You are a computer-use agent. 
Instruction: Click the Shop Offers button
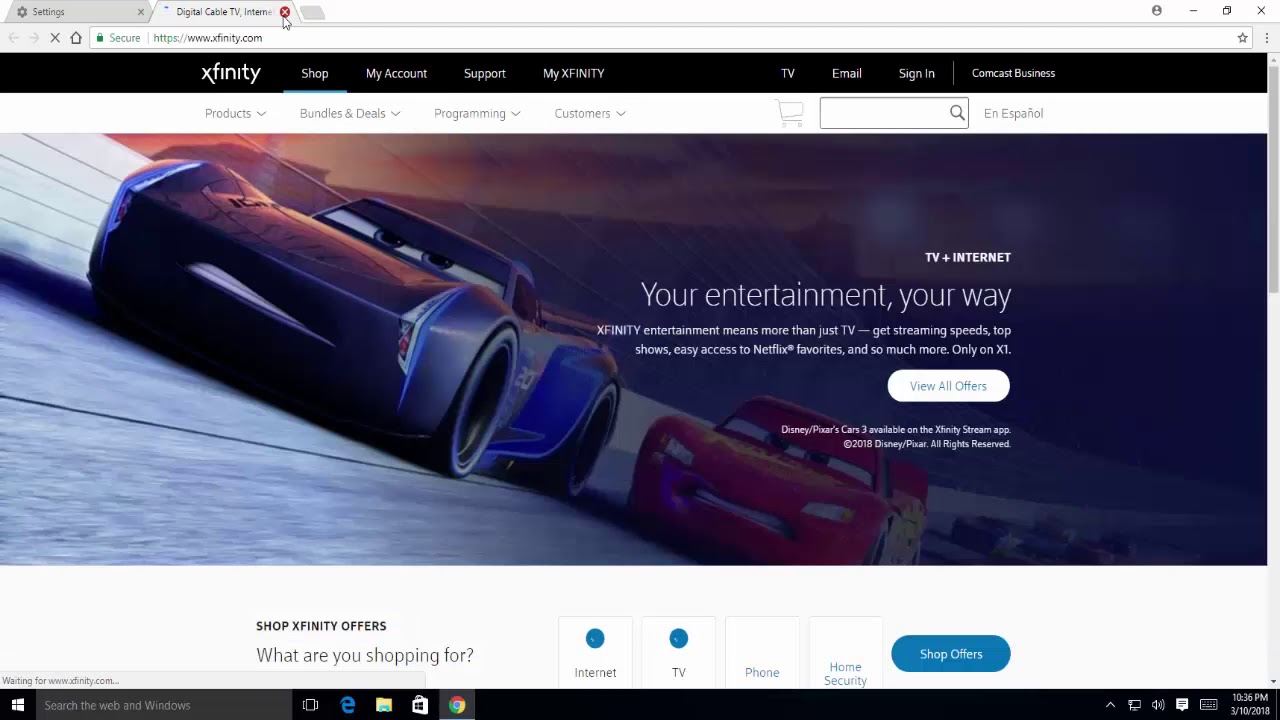[951, 654]
